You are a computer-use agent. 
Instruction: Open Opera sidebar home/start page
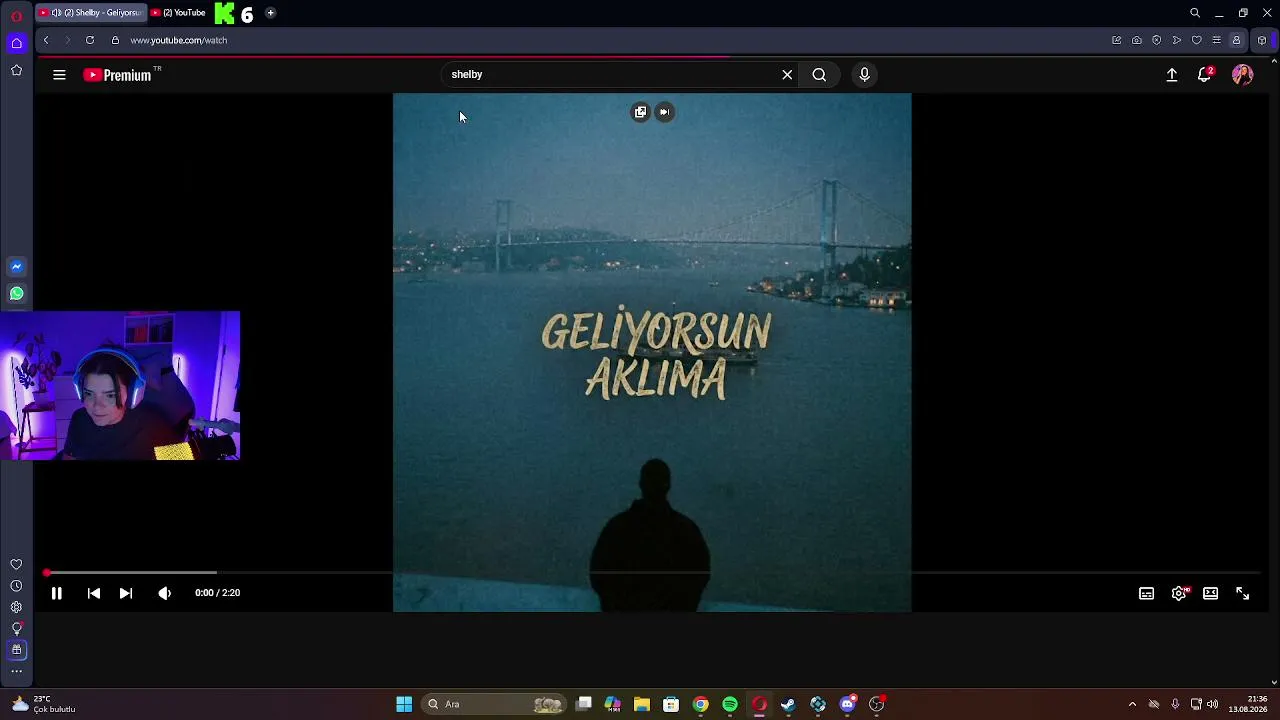[16, 43]
